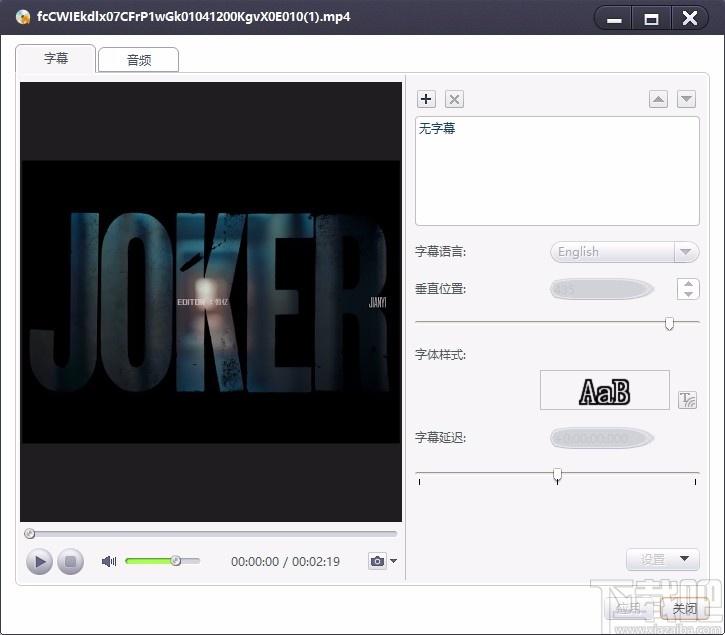
Task: Click the vertical position slider handle
Action: 669,322
